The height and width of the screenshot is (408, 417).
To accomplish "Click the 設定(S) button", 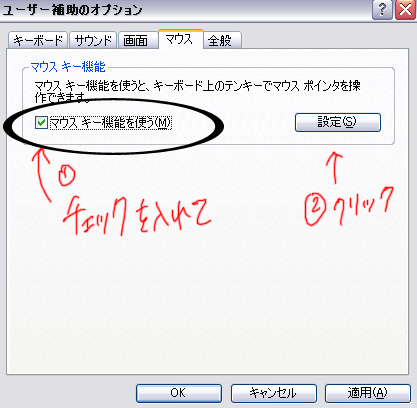I will [338, 122].
